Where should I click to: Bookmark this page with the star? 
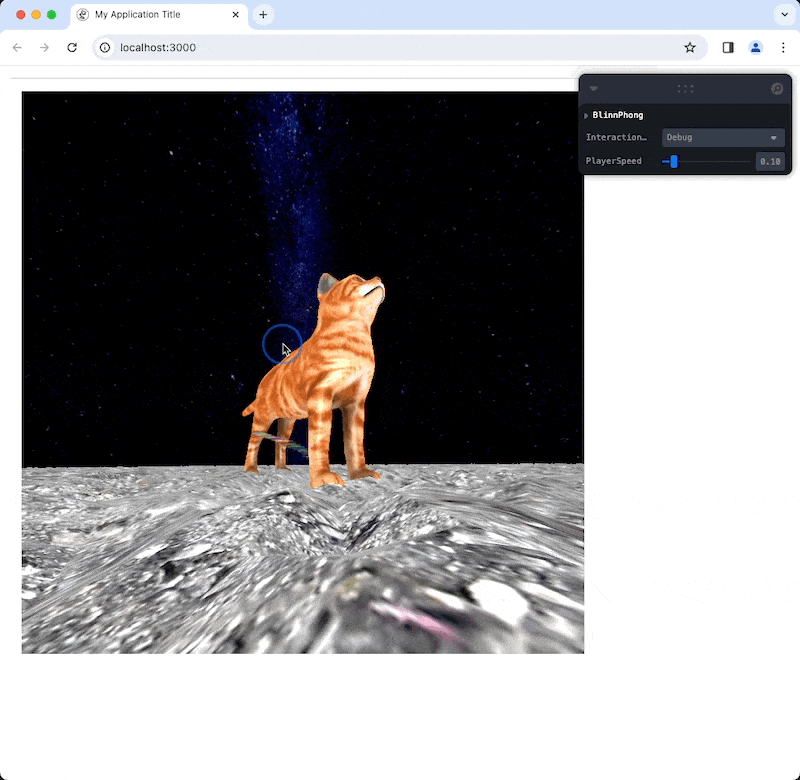(x=690, y=47)
